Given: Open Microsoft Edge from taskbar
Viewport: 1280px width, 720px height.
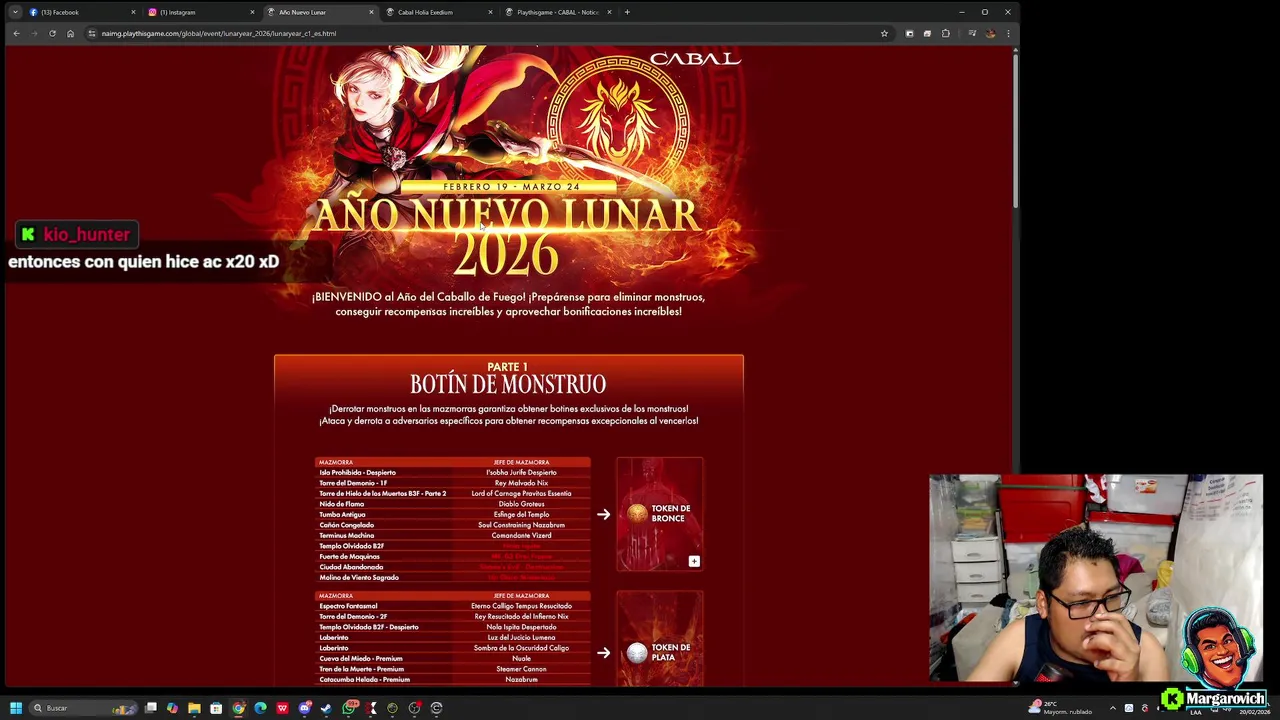Looking at the screenshot, I should (260, 708).
